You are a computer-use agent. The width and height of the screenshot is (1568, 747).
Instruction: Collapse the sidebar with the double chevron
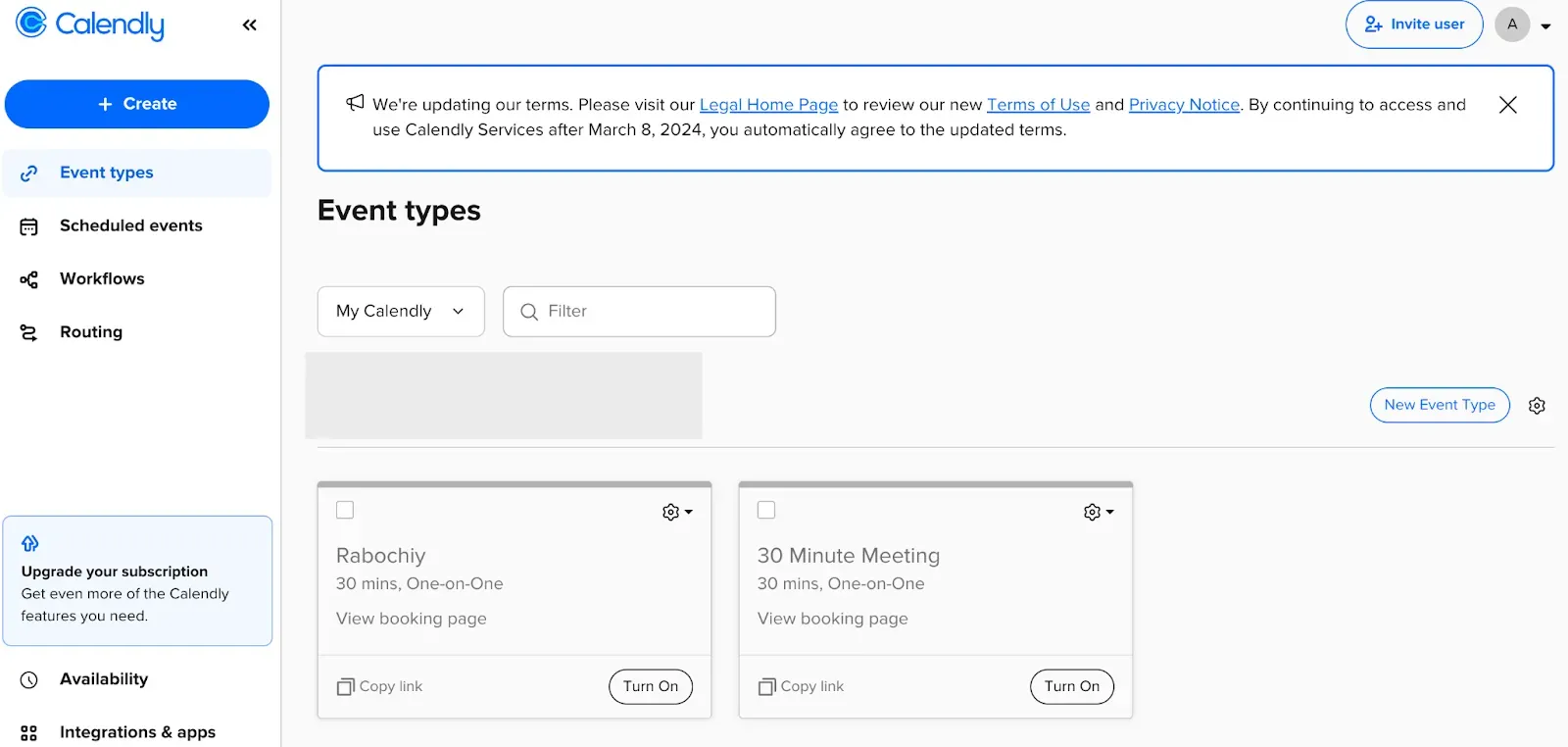pyautogui.click(x=250, y=25)
